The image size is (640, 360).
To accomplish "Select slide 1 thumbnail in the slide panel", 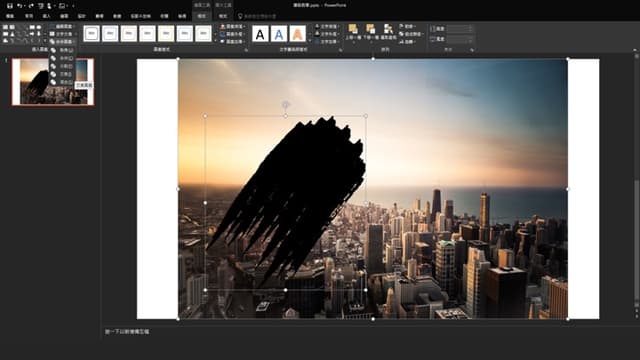I will coord(53,82).
